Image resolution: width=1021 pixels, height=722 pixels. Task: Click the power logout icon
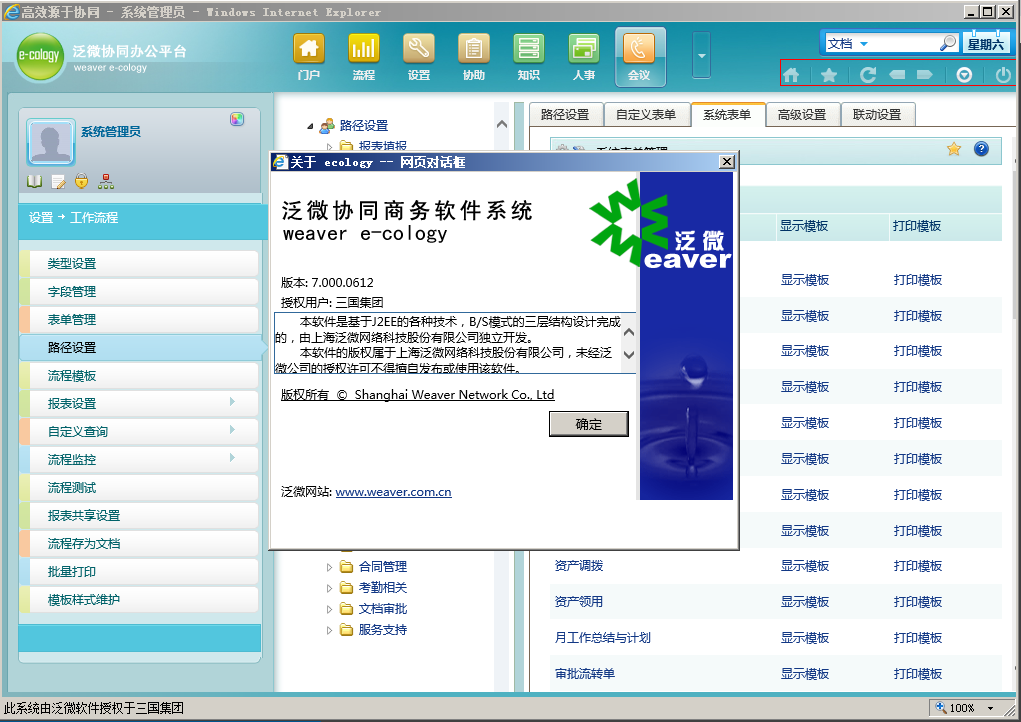1003,75
